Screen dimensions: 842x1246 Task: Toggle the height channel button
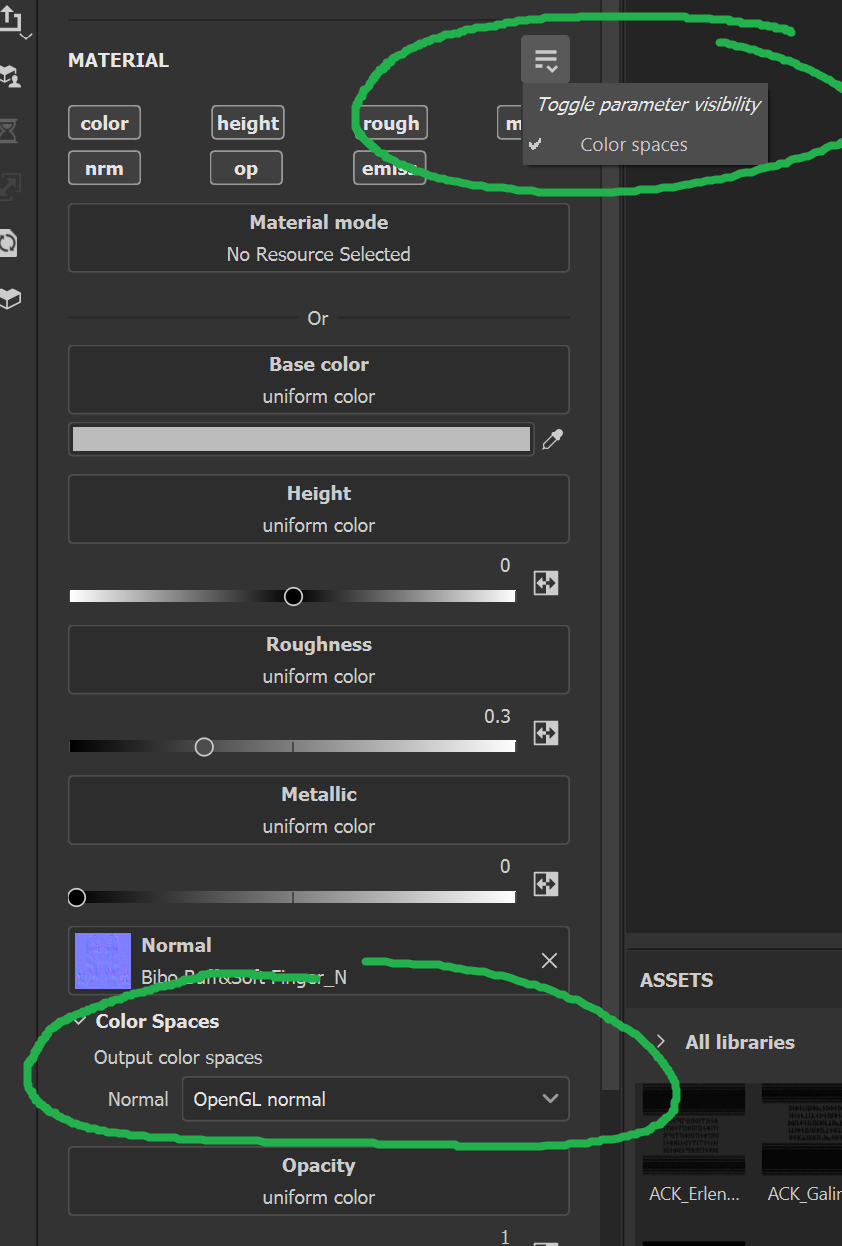click(x=247, y=123)
